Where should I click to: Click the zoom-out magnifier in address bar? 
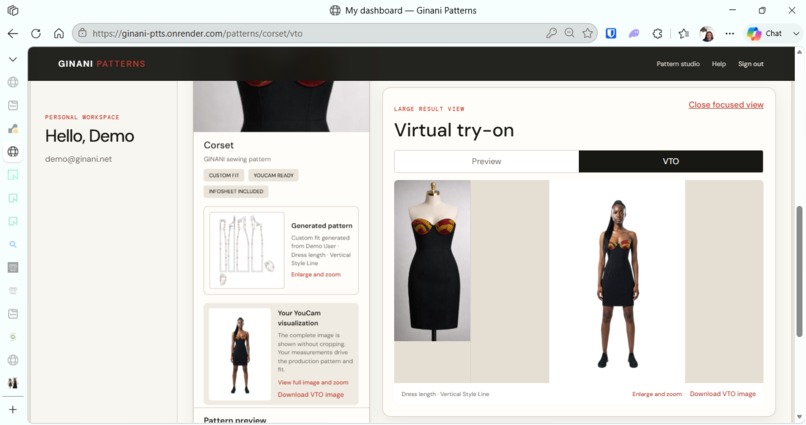(x=569, y=33)
